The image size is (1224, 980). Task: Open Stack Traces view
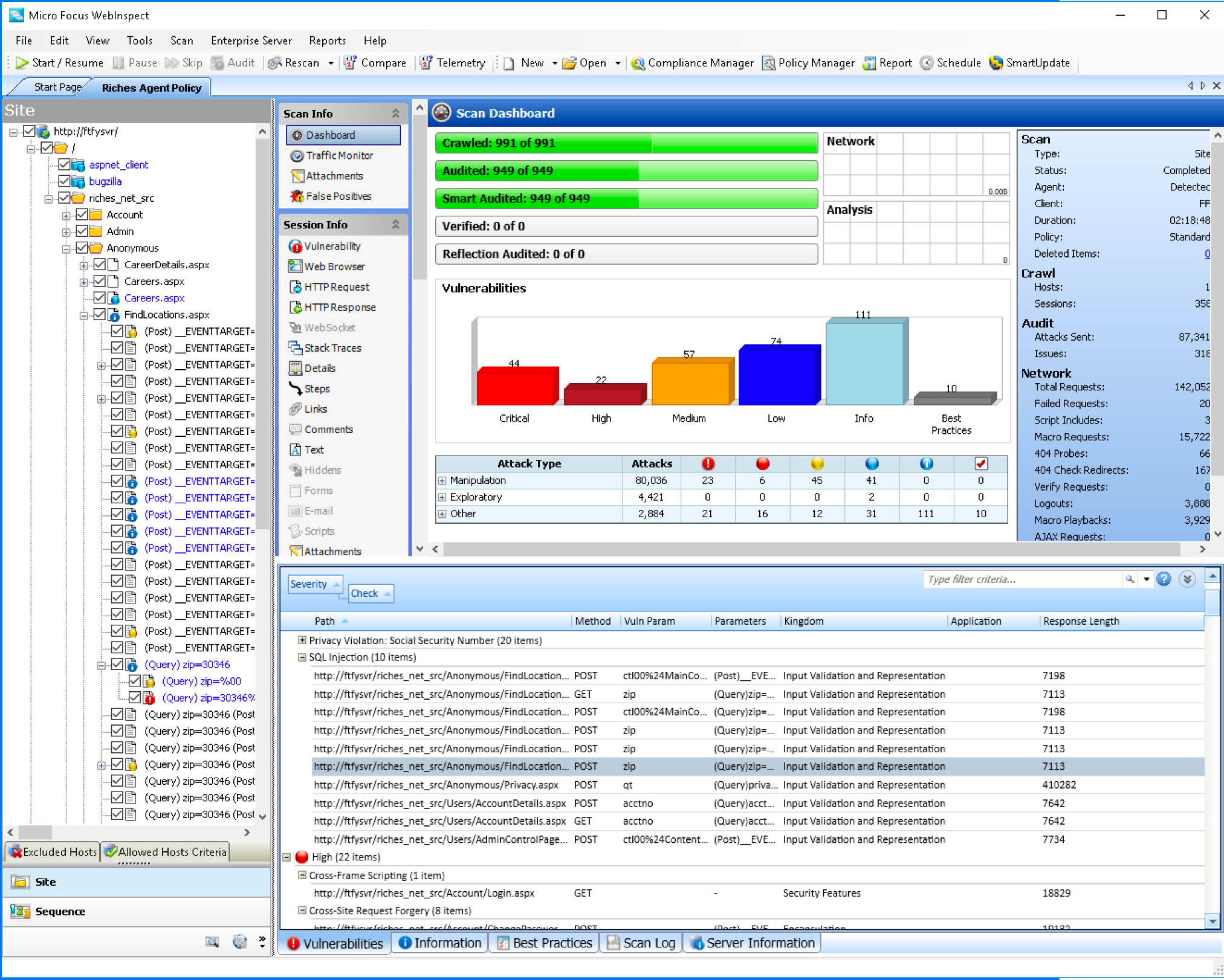[332, 348]
